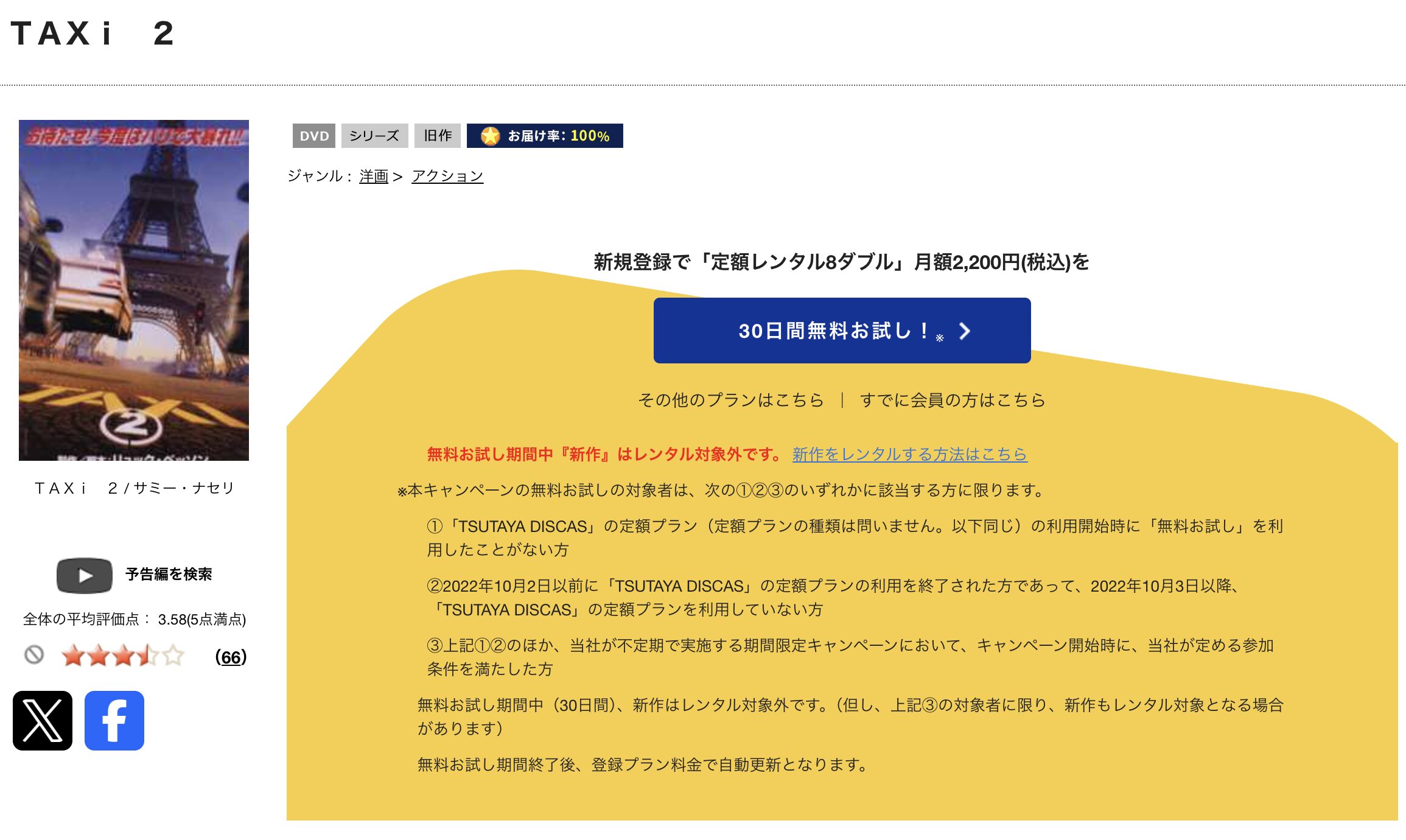Click the chevron arrow on the trial button
The width and height of the screenshot is (1406, 840).
tap(964, 331)
